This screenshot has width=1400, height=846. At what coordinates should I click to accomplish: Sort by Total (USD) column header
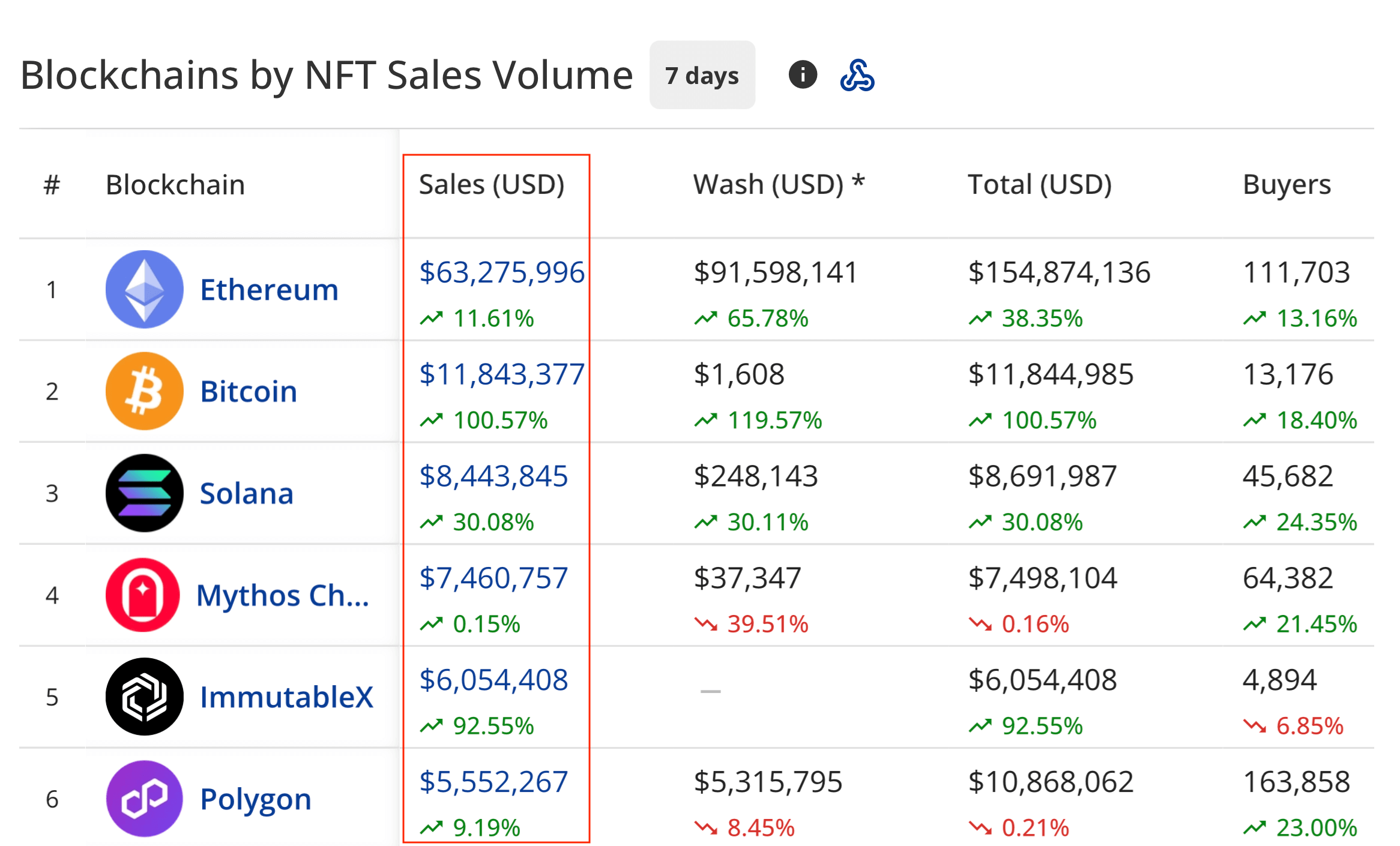point(1039,184)
